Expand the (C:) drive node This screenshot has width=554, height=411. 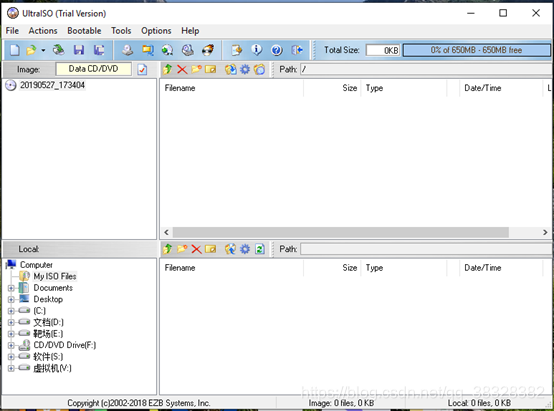click(x=11, y=311)
